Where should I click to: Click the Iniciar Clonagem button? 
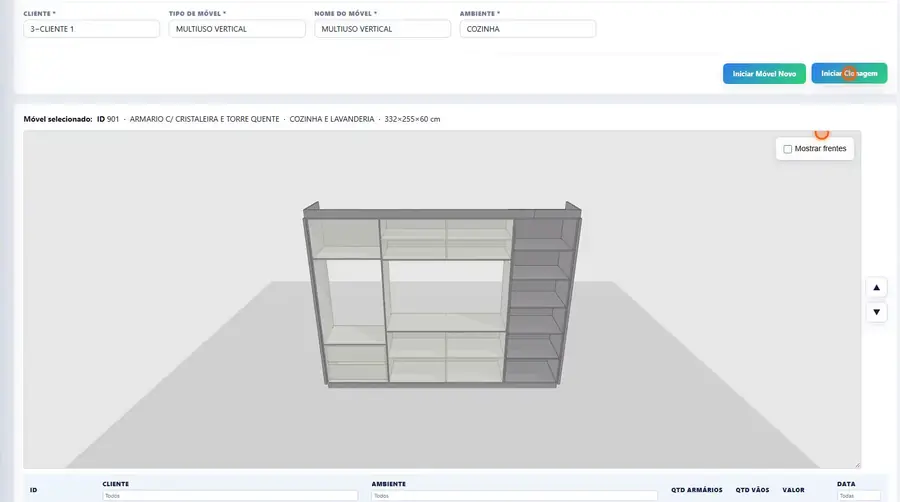click(x=849, y=73)
